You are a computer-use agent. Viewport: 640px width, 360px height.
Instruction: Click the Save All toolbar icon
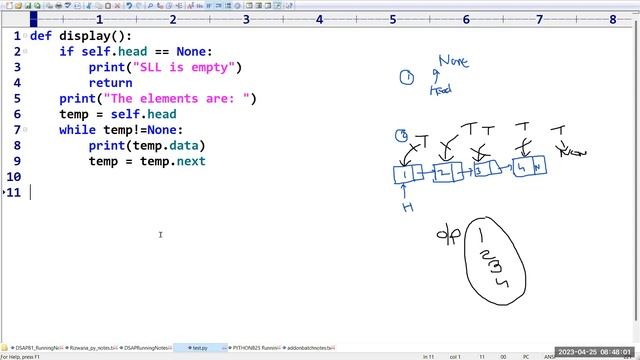coord(37,6)
